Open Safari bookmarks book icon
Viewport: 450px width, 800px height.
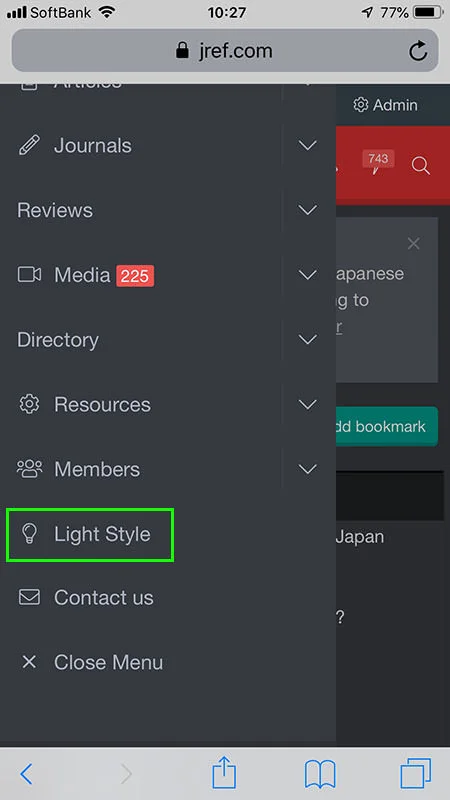point(320,774)
